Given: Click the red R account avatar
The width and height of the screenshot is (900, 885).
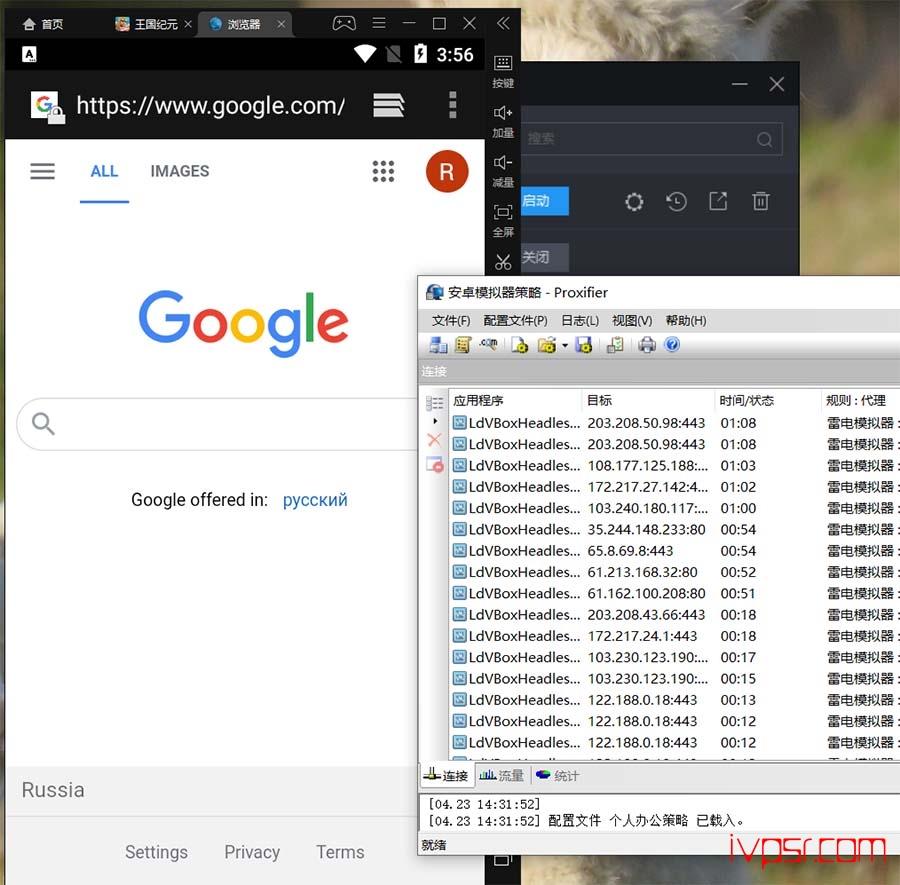Looking at the screenshot, I should (x=447, y=171).
